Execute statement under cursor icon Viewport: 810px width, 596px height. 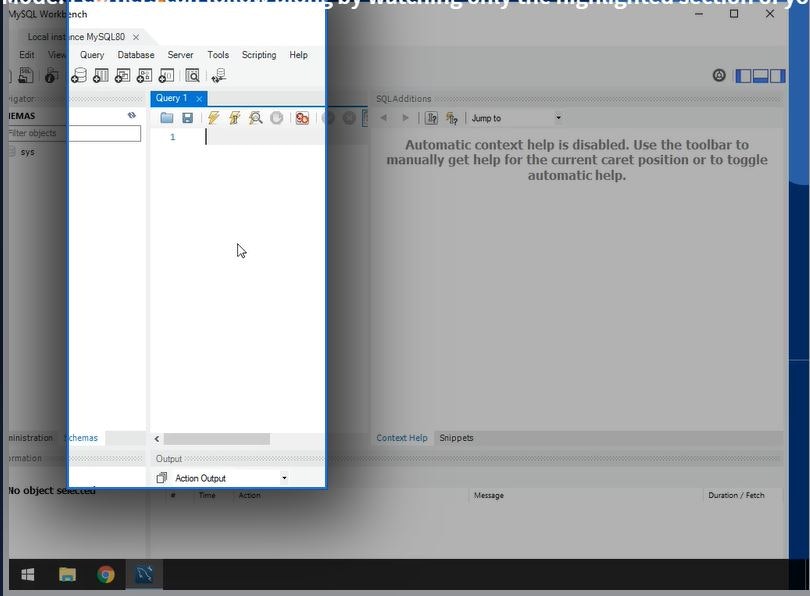pos(235,118)
